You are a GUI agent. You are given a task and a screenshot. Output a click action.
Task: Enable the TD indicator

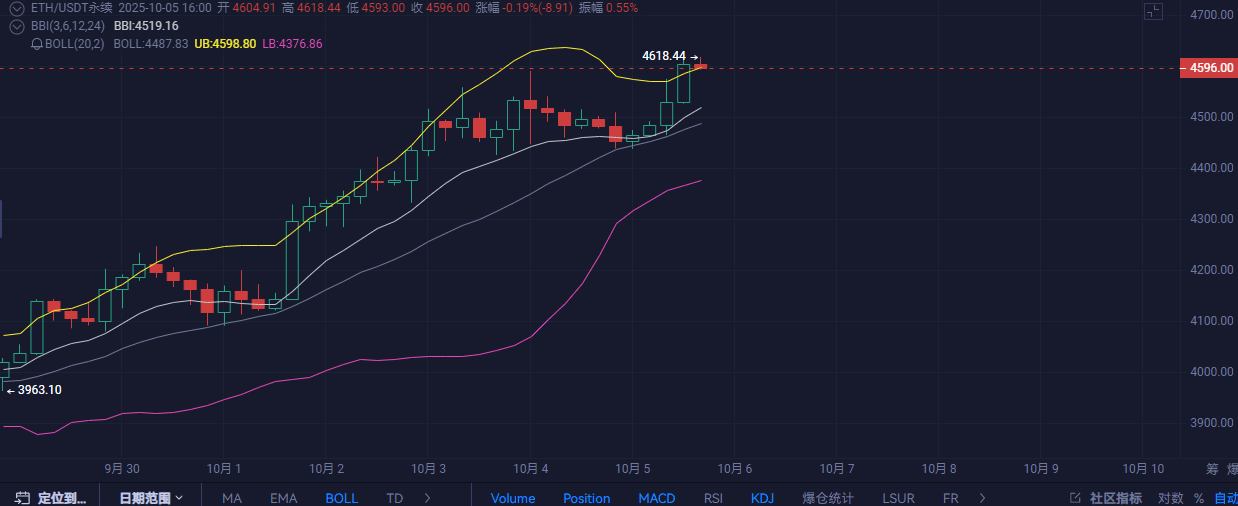394,498
